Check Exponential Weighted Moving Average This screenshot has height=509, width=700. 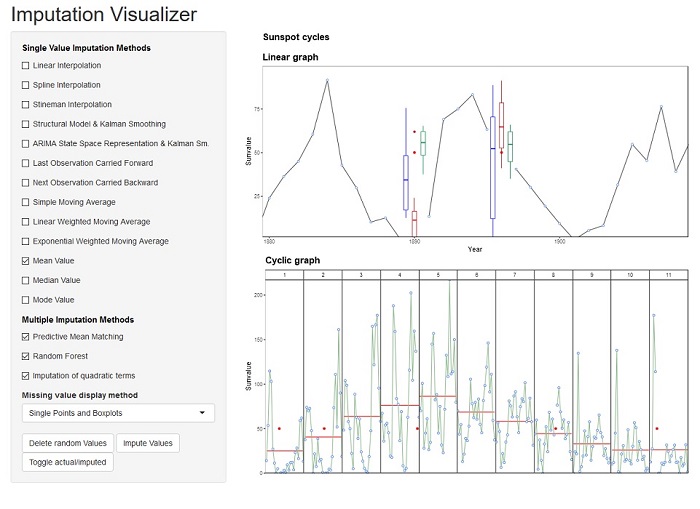(x=25, y=242)
